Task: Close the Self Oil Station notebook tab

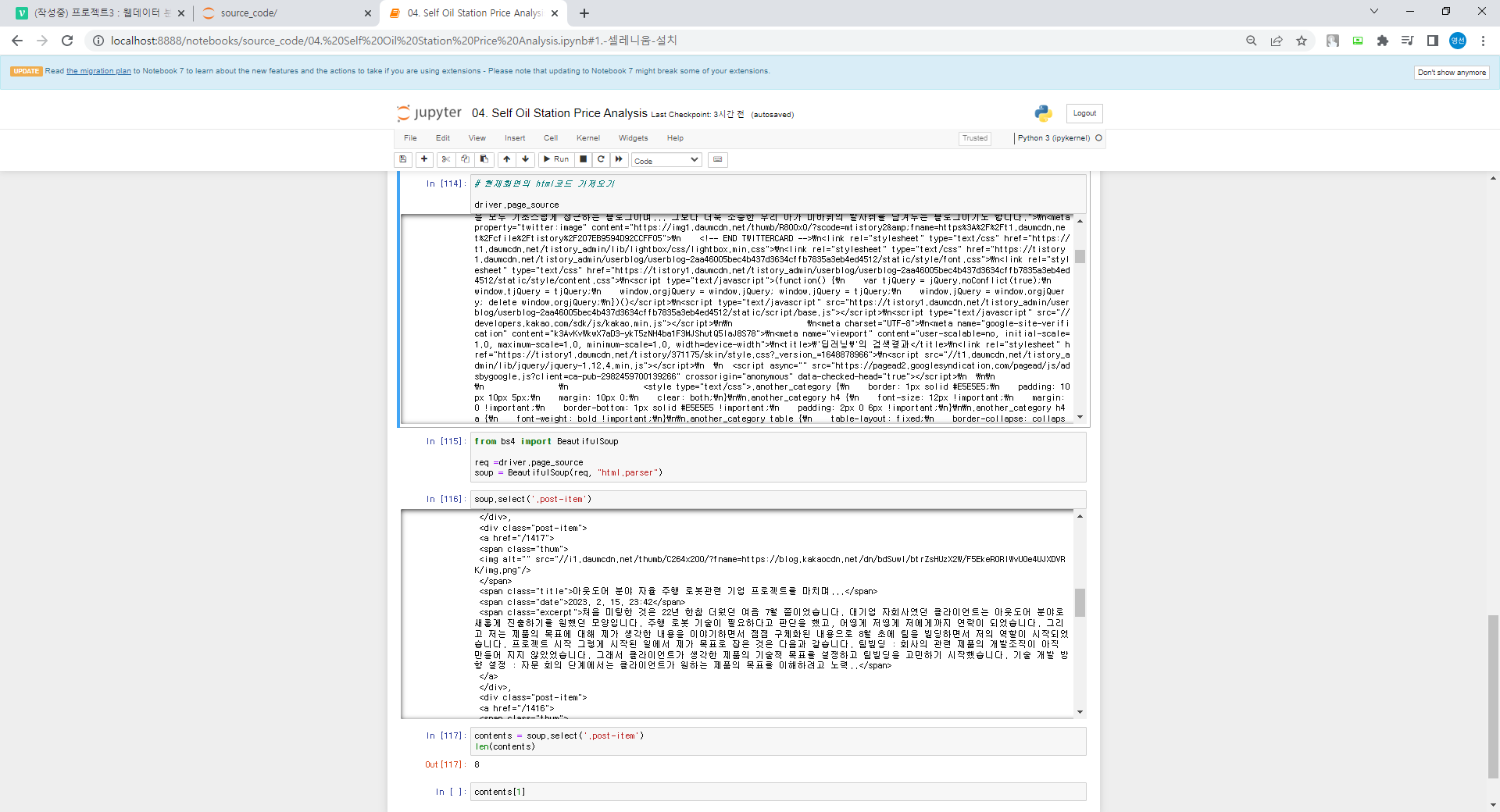Action: 555,13
